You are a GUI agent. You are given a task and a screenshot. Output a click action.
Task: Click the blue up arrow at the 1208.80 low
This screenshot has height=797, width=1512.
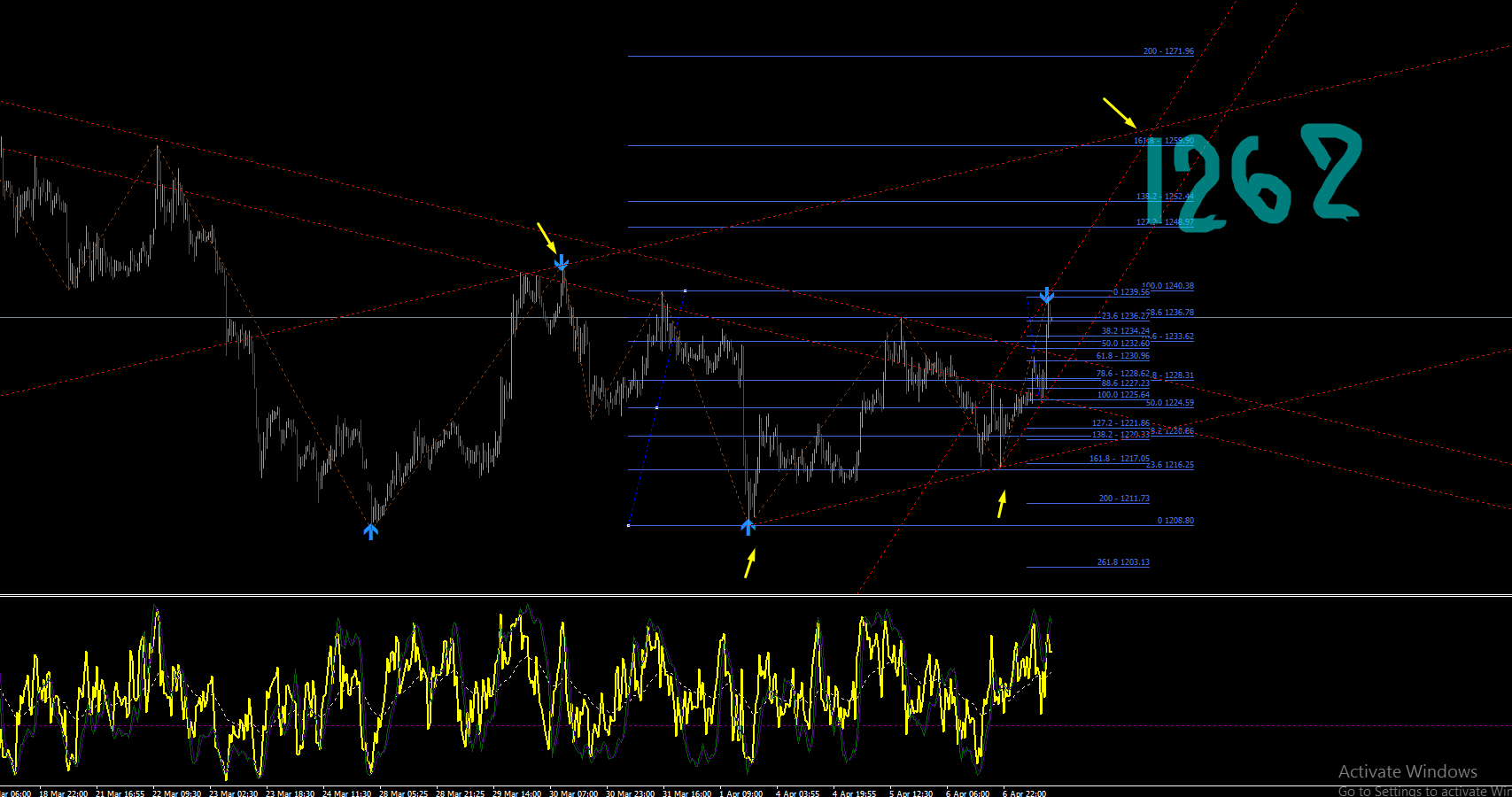tap(748, 527)
